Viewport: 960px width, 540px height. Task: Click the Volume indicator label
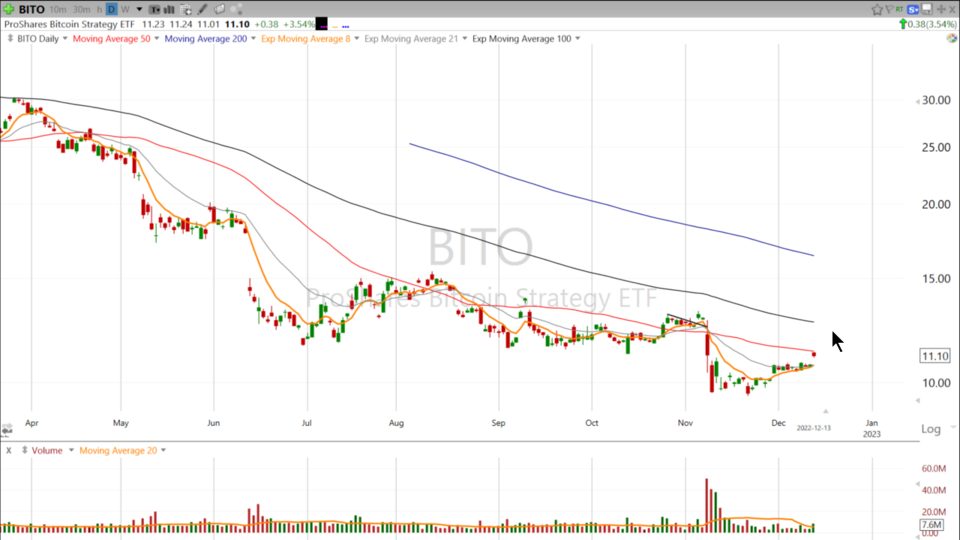tap(47, 450)
